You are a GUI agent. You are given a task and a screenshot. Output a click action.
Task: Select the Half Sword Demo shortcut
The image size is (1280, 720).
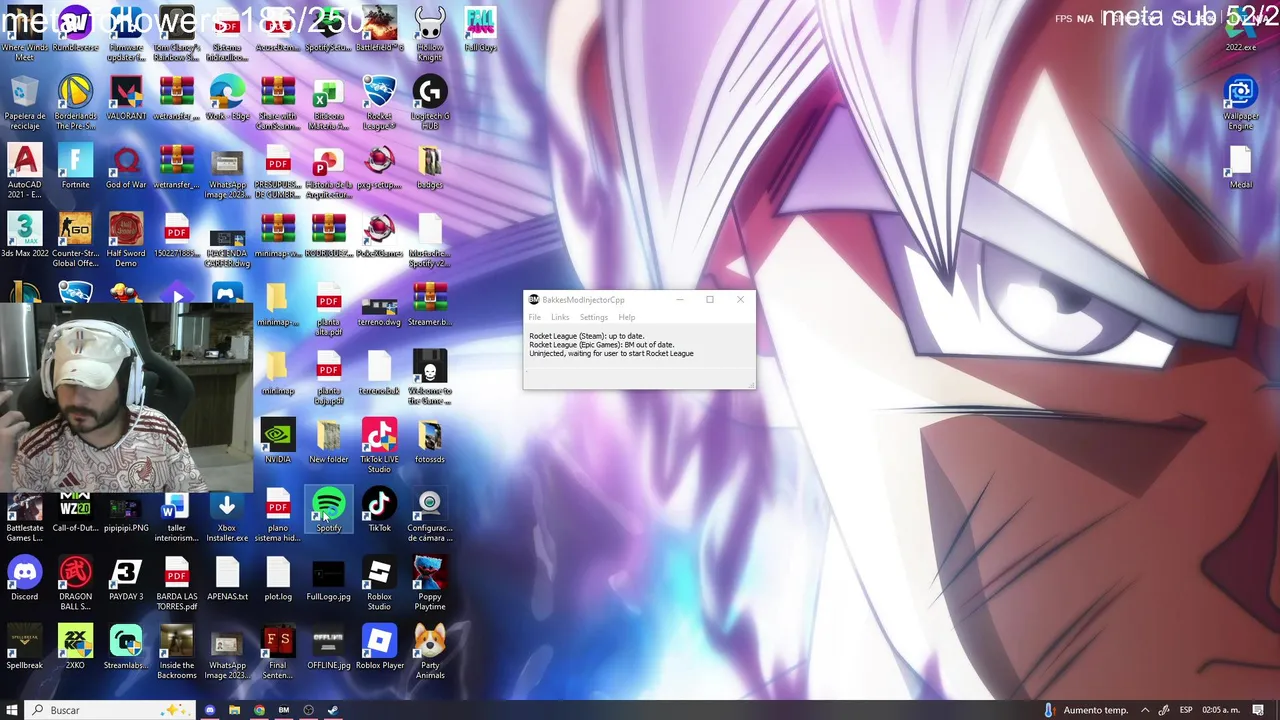point(126,240)
